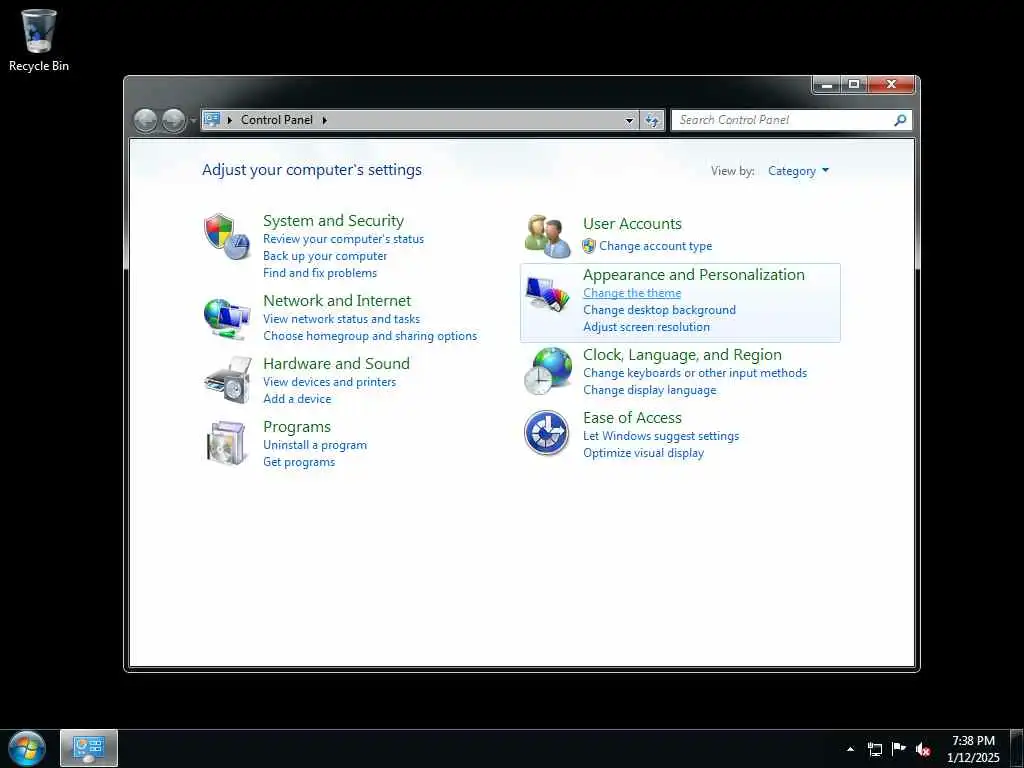This screenshot has width=1024, height=768.
Task: Expand the arrow after Control Panel in breadcrumb
Action: pyautogui.click(x=325, y=120)
